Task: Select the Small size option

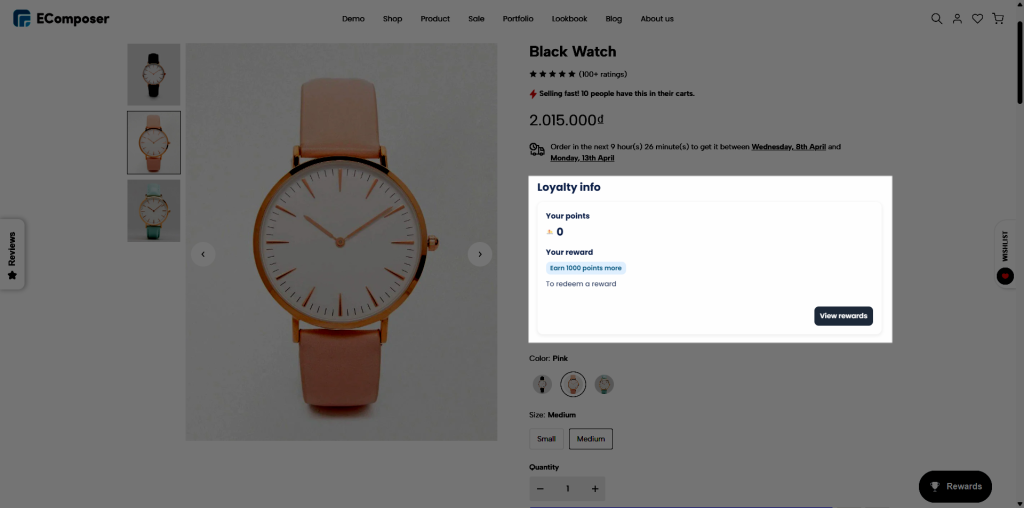Action: [546, 438]
